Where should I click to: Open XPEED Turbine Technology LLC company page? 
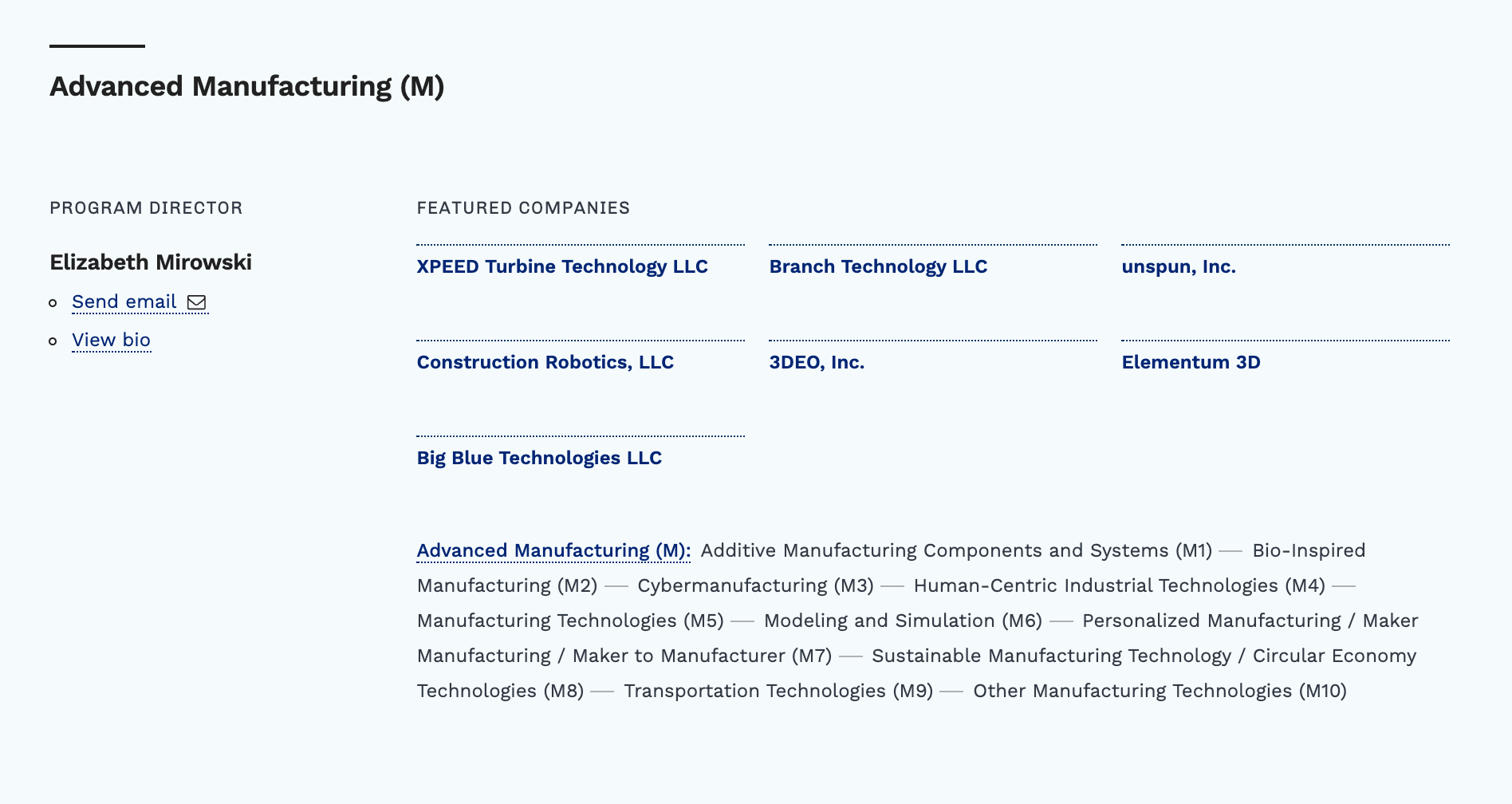pyautogui.click(x=562, y=266)
